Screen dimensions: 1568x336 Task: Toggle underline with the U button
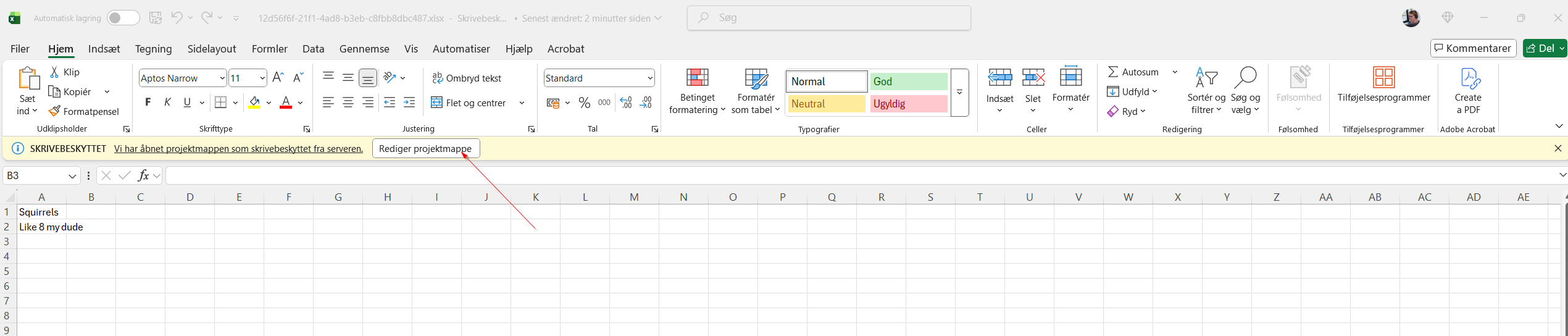point(187,103)
